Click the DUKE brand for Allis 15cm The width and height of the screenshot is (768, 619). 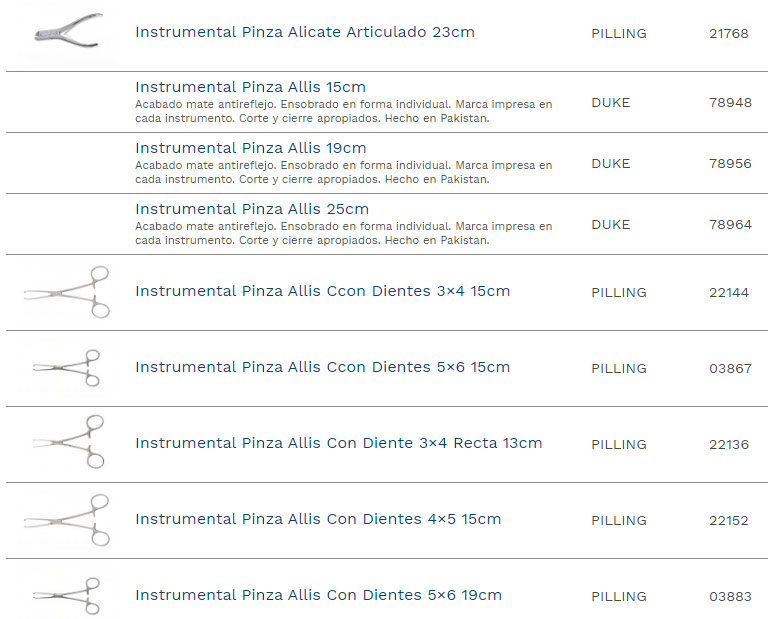[611, 103]
